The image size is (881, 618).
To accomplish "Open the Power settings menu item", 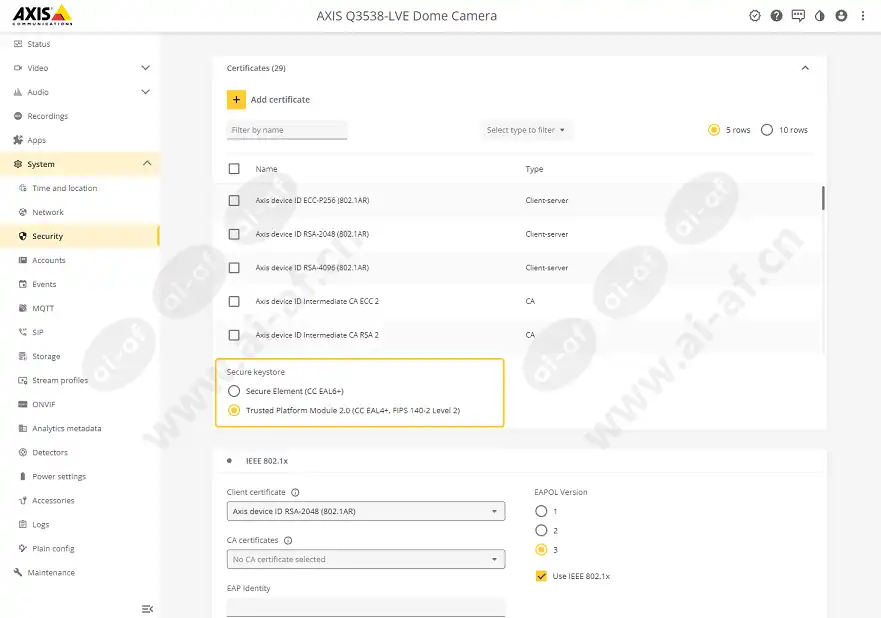I will pyautogui.click(x=59, y=476).
